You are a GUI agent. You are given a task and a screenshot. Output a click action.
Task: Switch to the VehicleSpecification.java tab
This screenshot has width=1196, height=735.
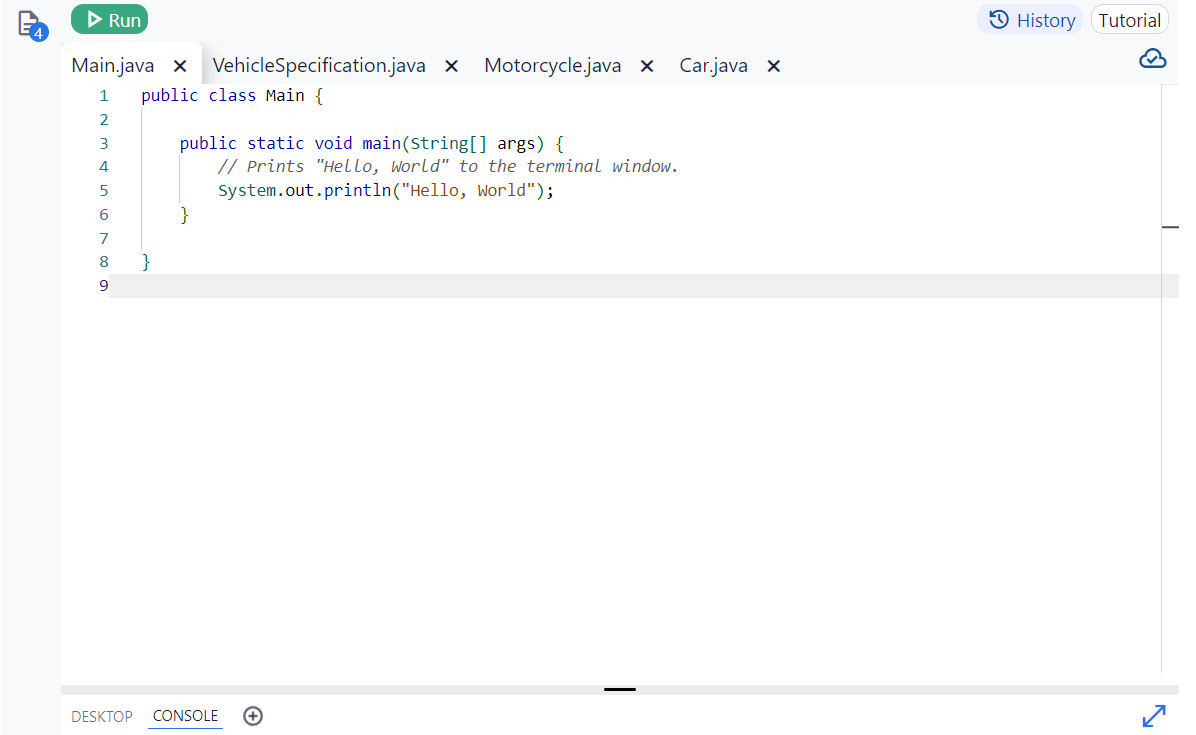pyautogui.click(x=319, y=66)
